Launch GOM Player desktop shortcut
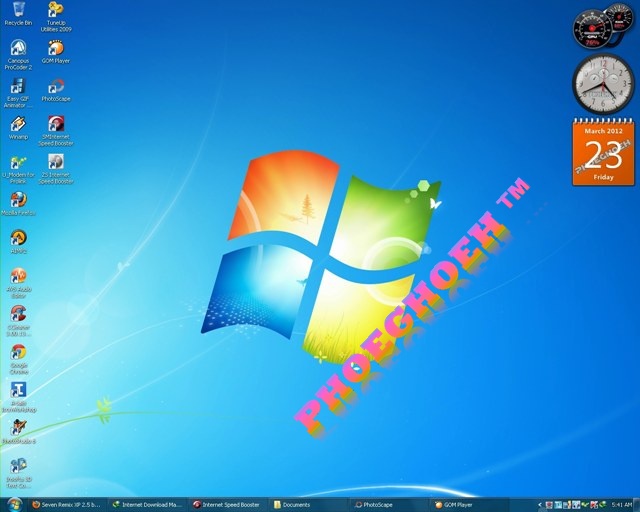Image resolution: width=640 pixels, height=512 pixels. [56, 52]
